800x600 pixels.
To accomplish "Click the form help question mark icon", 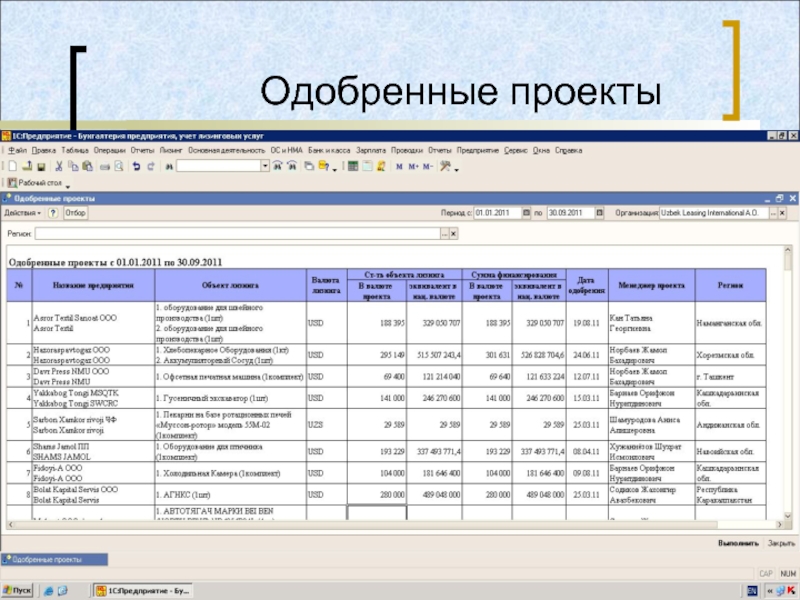I will (53, 213).
